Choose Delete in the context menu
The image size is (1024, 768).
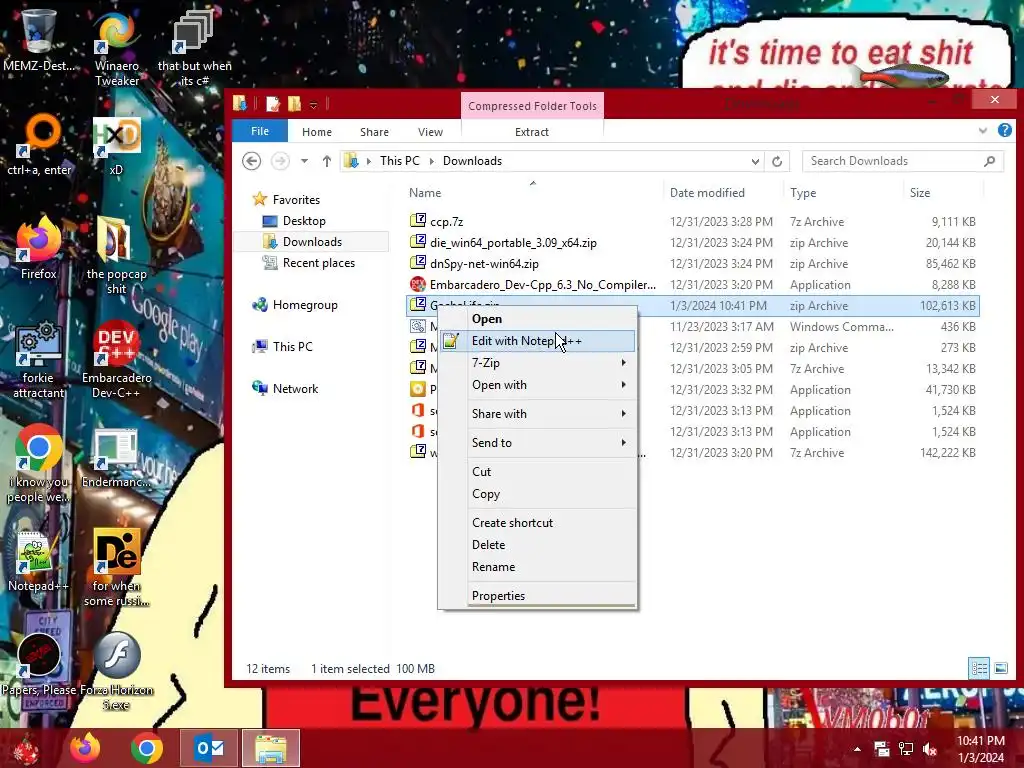537,545
